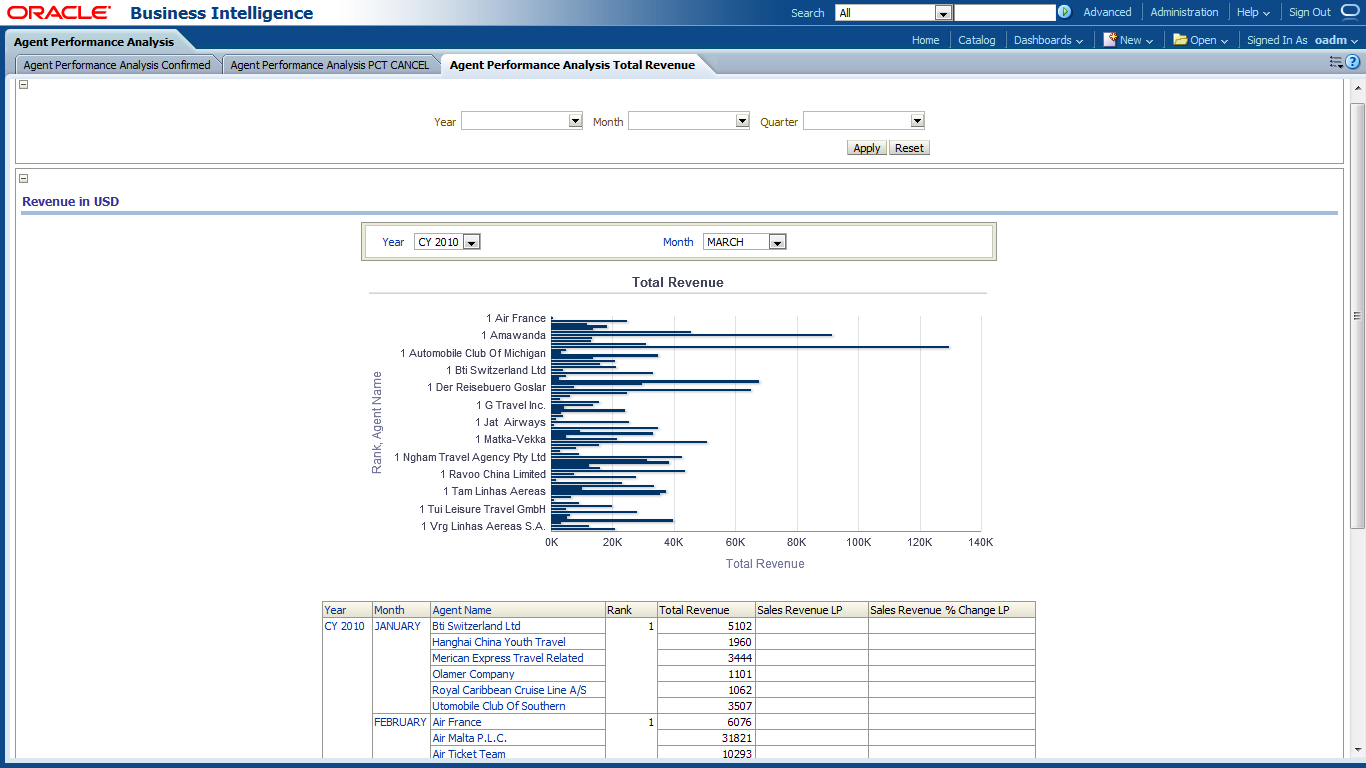The height and width of the screenshot is (768, 1366).
Task: Switch to Agent Performance Analysis PCT CANCEL tab
Action: coord(329,65)
